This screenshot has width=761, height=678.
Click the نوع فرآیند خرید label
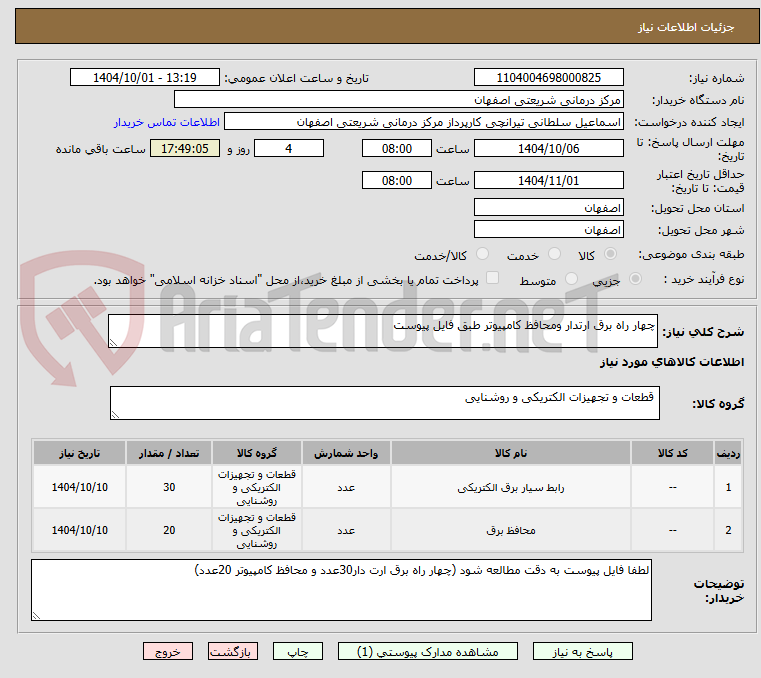[x=704, y=280]
